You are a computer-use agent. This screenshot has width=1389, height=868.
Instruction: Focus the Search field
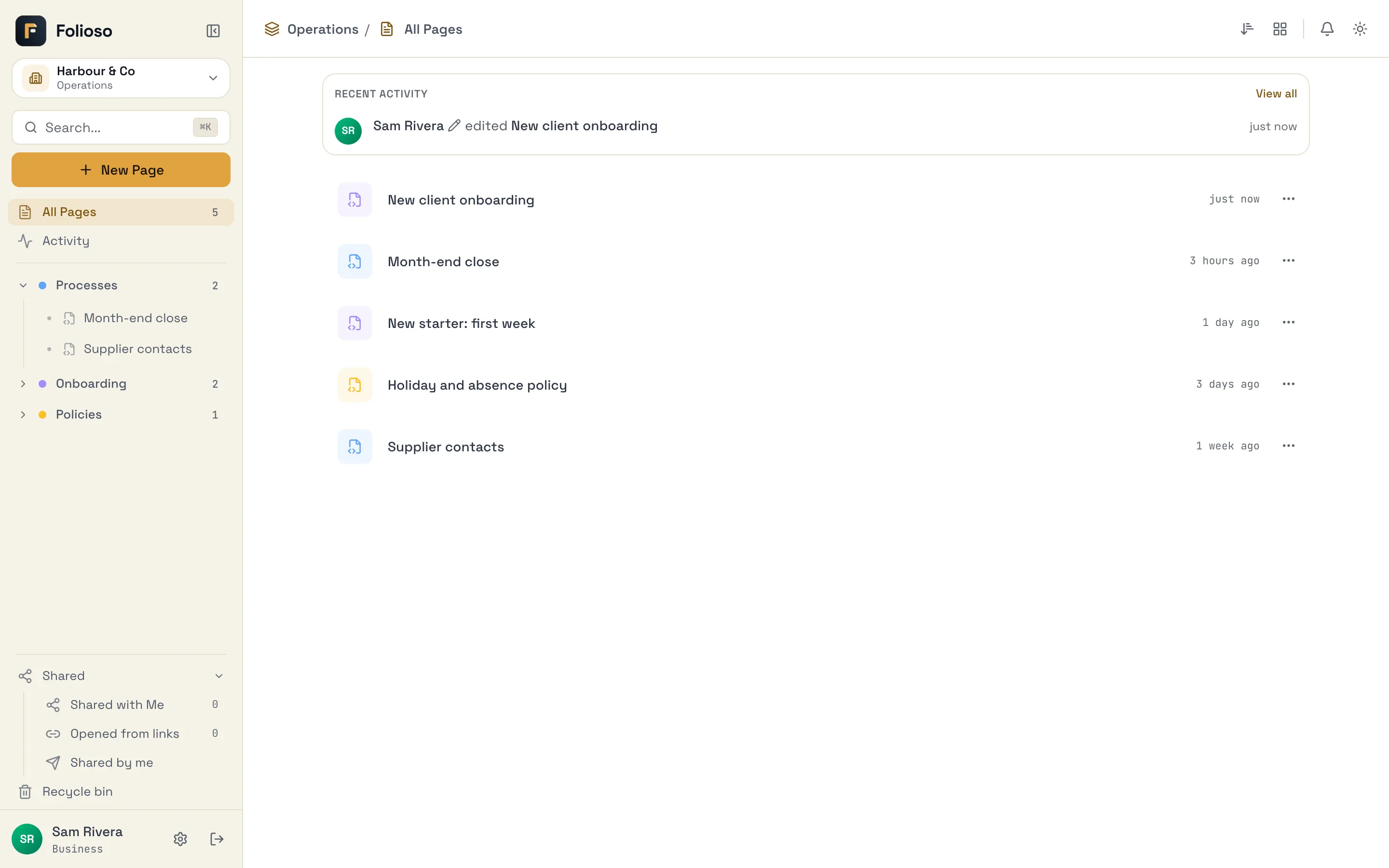(121, 127)
